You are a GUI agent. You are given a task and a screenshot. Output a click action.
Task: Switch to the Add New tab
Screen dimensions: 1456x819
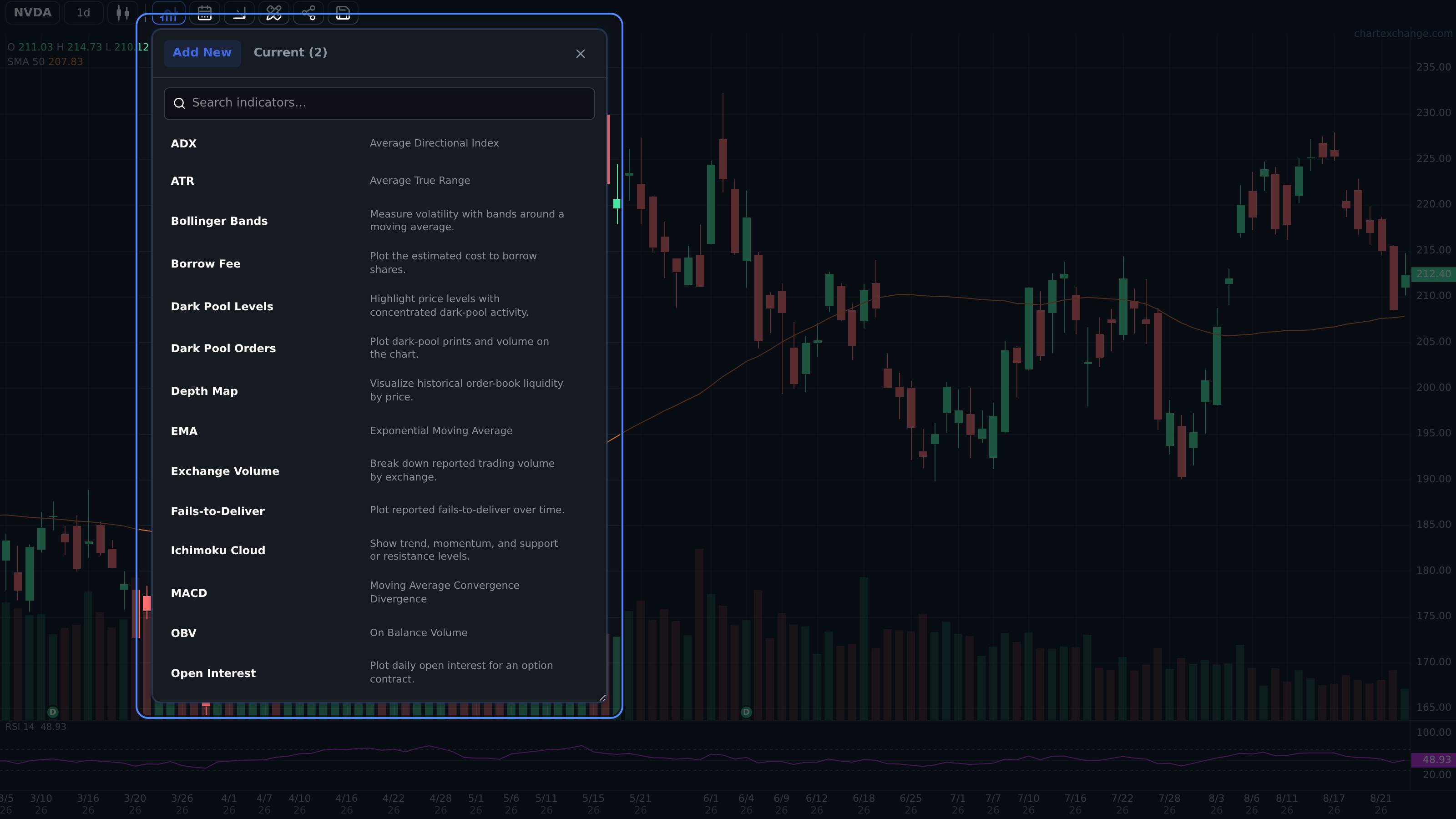(202, 53)
